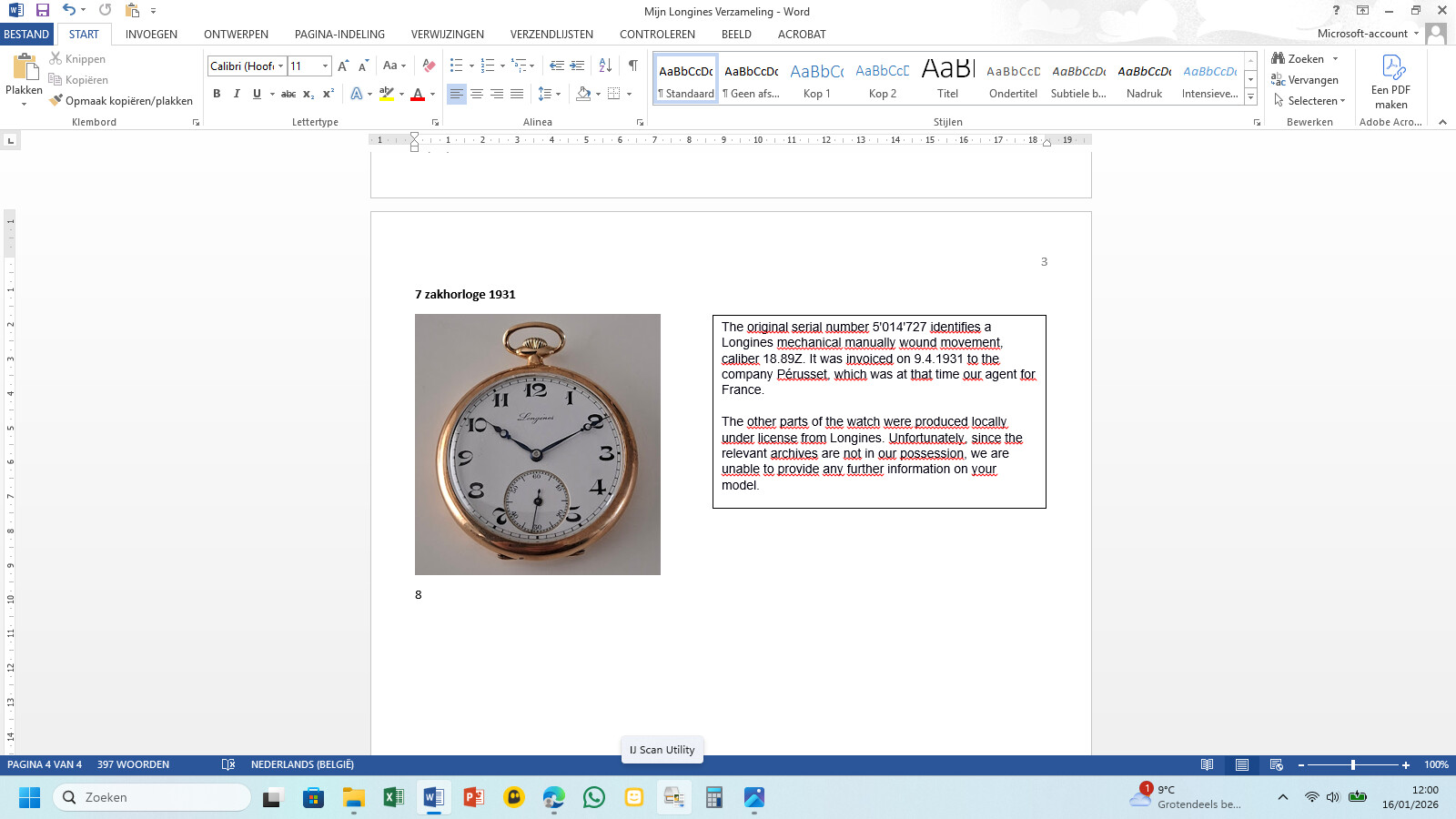The height and width of the screenshot is (819, 1456).
Task: Click the Sort A-Z icon
Action: pos(605,66)
